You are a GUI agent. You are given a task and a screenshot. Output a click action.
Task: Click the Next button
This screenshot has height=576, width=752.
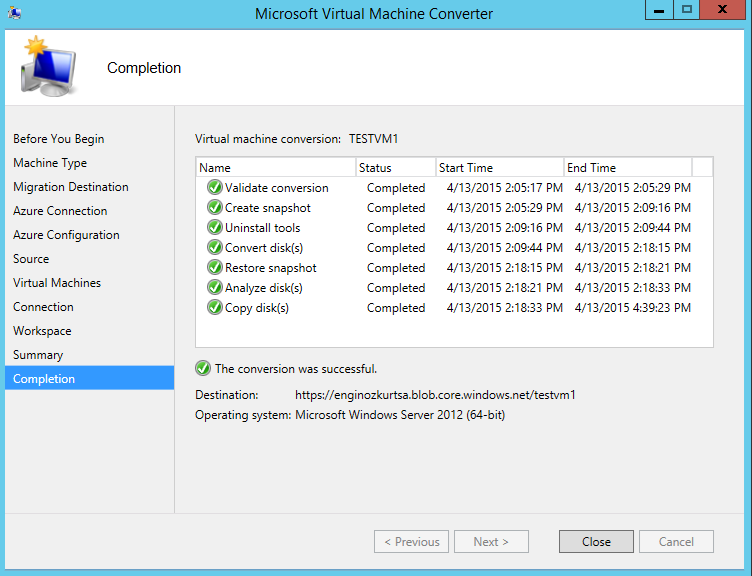point(491,541)
